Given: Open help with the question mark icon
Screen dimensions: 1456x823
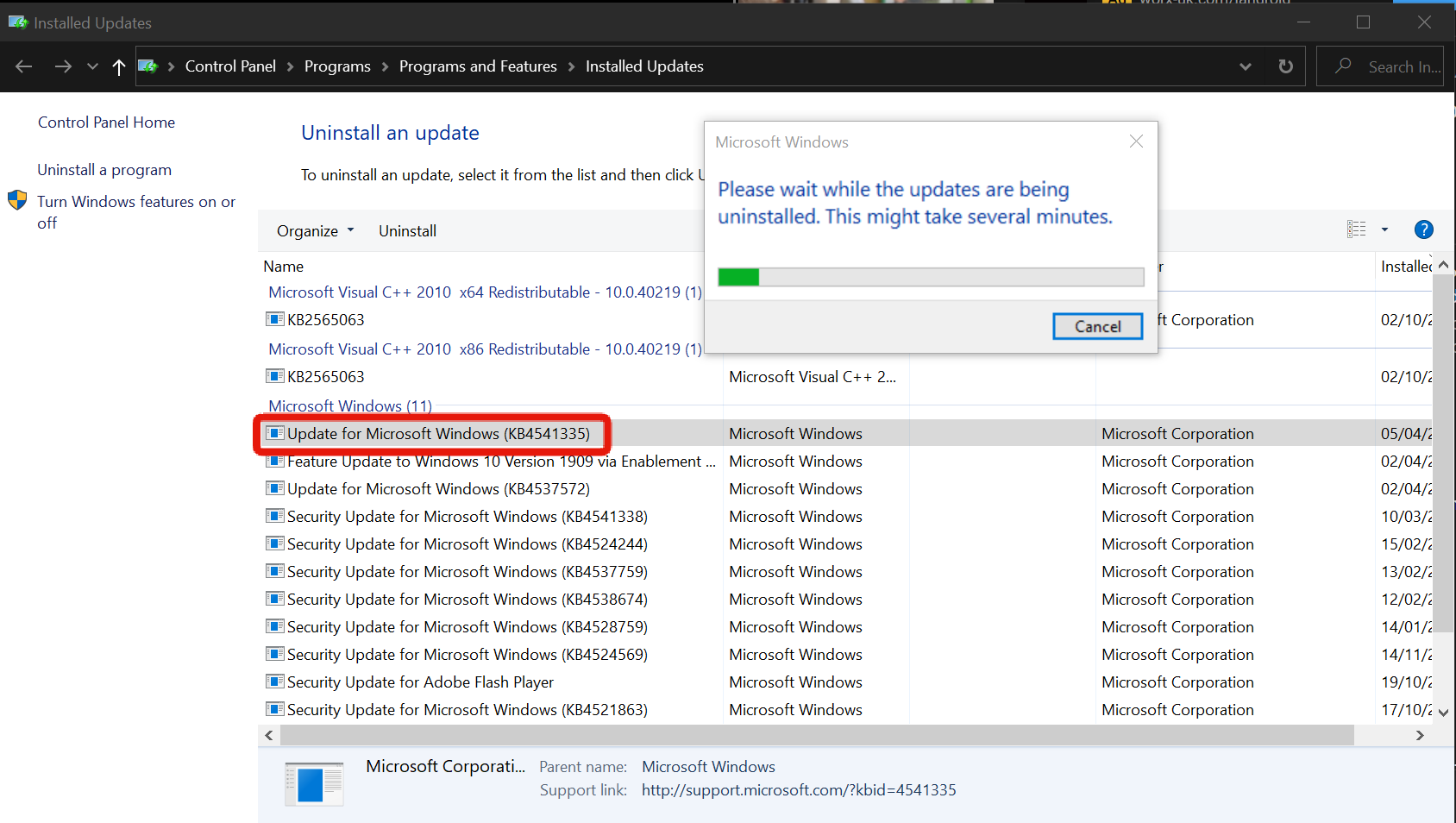Looking at the screenshot, I should (1424, 229).
